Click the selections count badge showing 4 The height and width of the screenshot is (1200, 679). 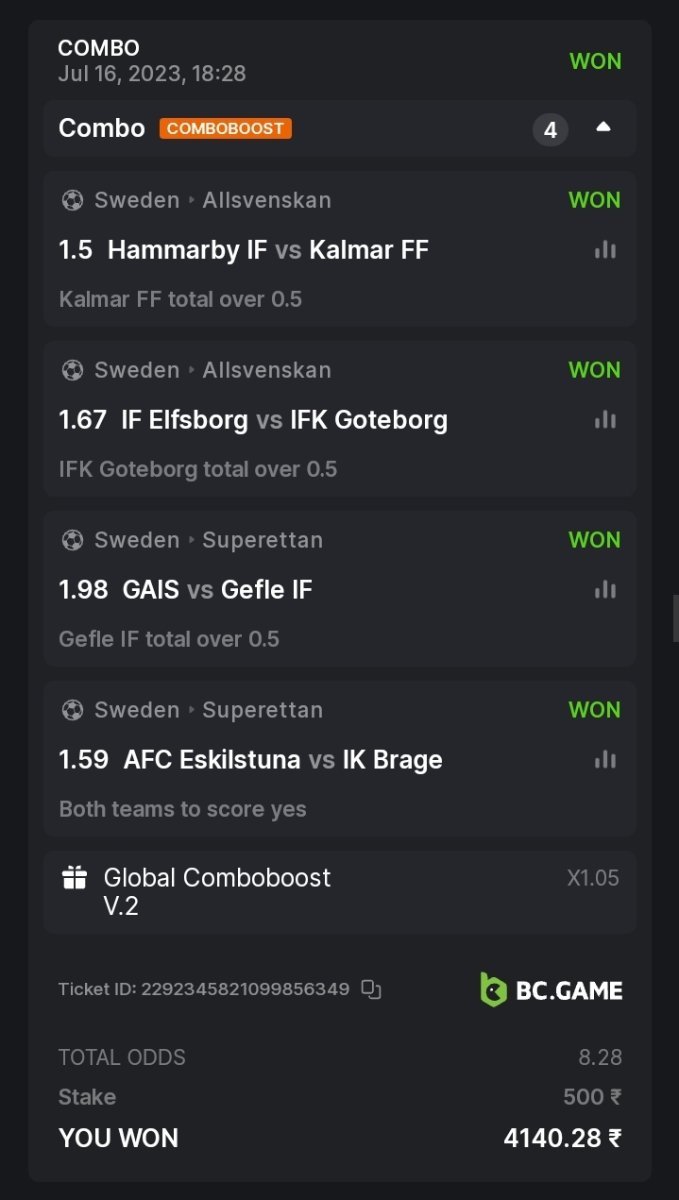550,130
